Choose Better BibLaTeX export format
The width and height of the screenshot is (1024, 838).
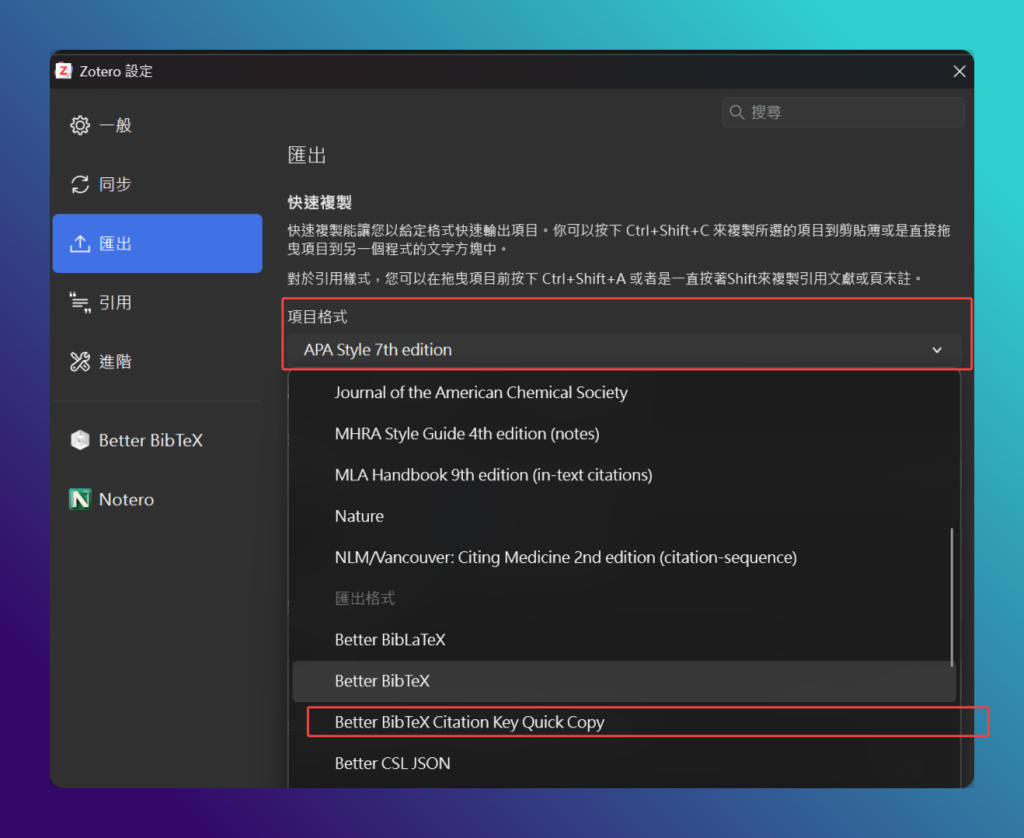[x=624, y=639]
